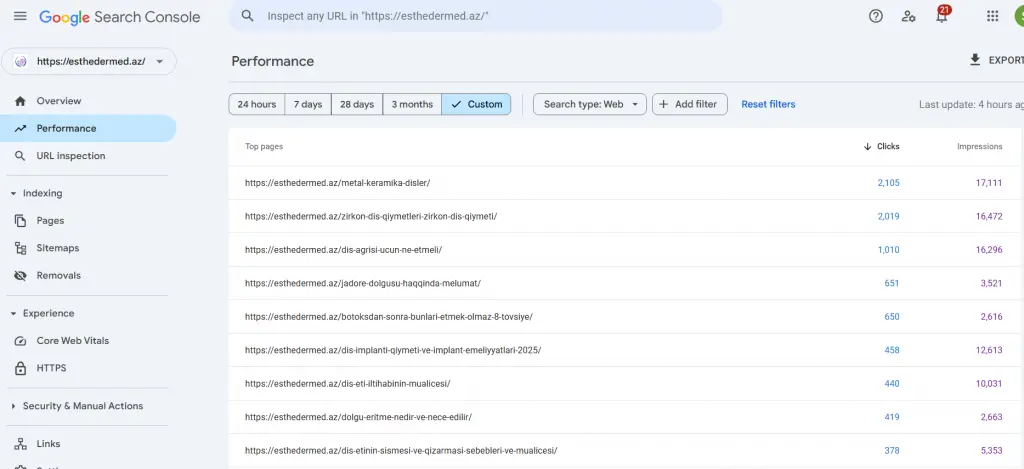The height and width of the screenshot is (469, 1024).
Task: Click the Top pages column header
Action: [x=264, y=146]
